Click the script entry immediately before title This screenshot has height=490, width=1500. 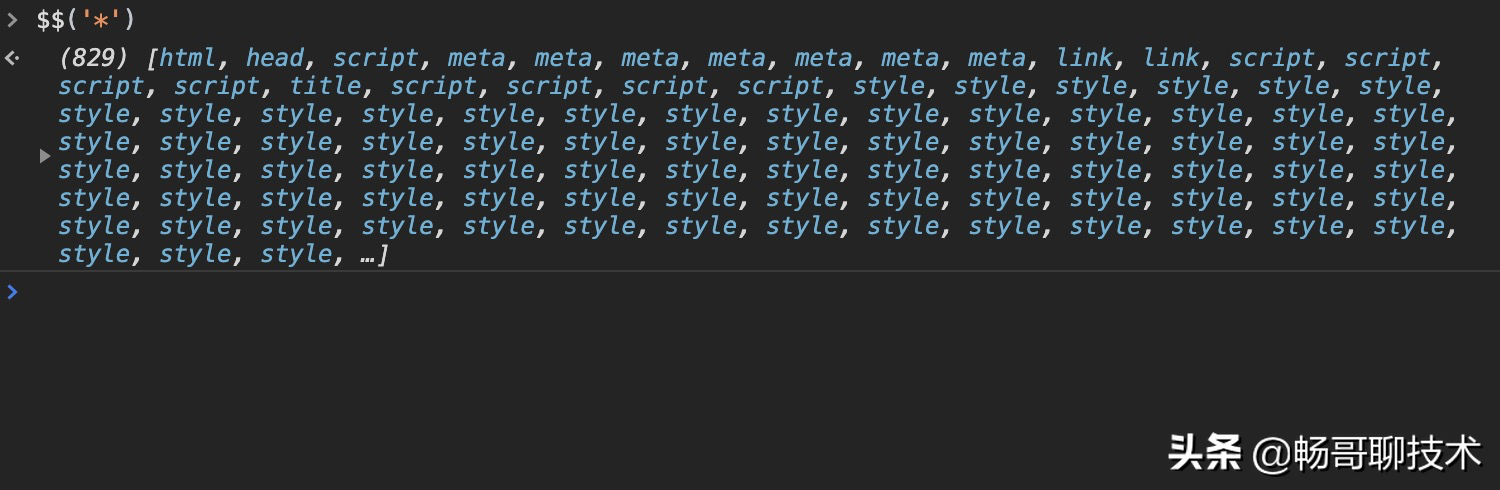click(217, 86)
